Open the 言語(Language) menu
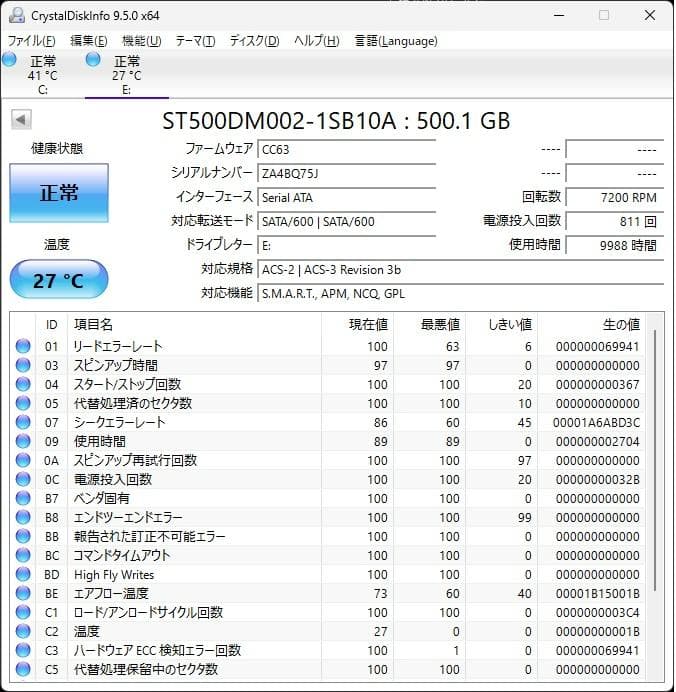The height and width of the screenshot is (692, 676). click(x=396, y=41)
